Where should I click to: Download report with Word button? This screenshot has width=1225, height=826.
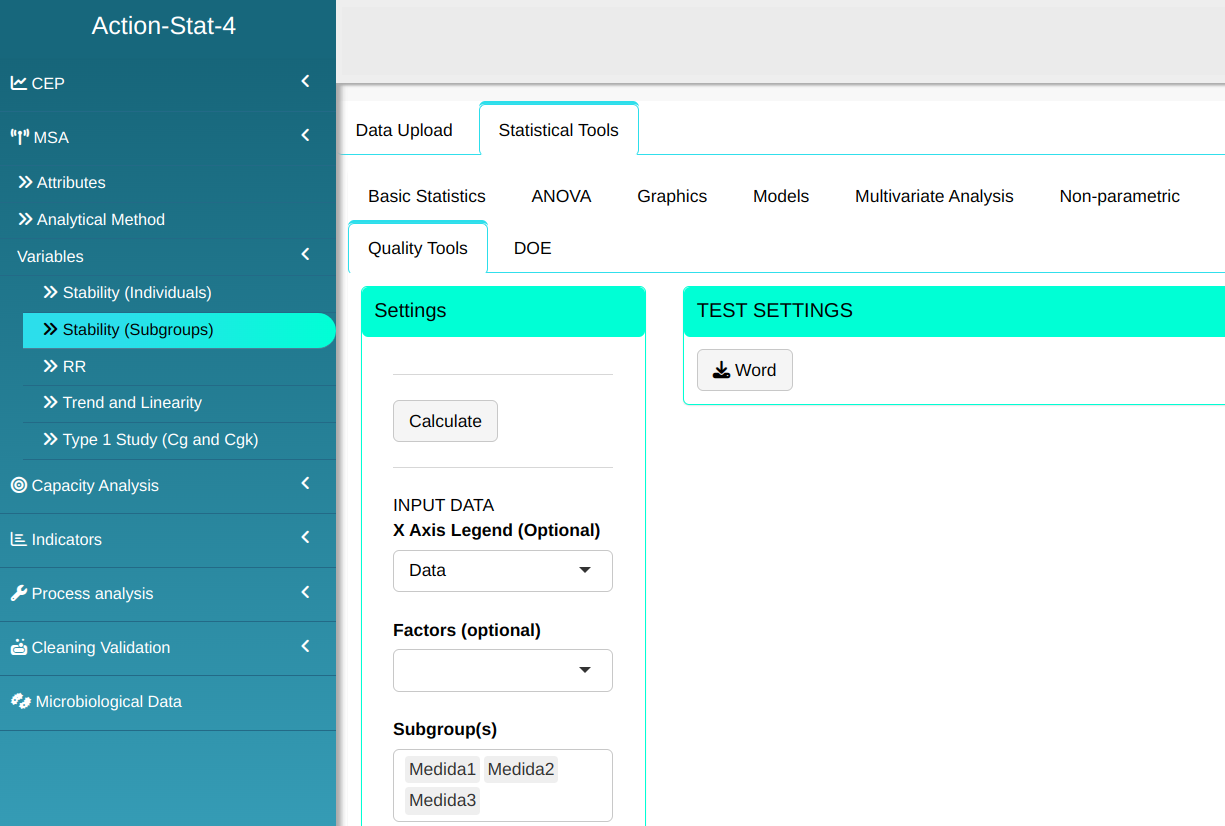(x=744, y=370)
